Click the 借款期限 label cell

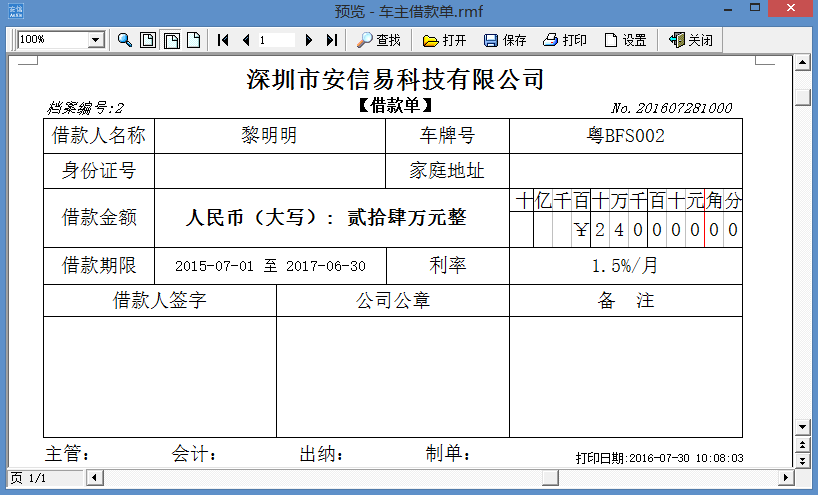(99, 265)
